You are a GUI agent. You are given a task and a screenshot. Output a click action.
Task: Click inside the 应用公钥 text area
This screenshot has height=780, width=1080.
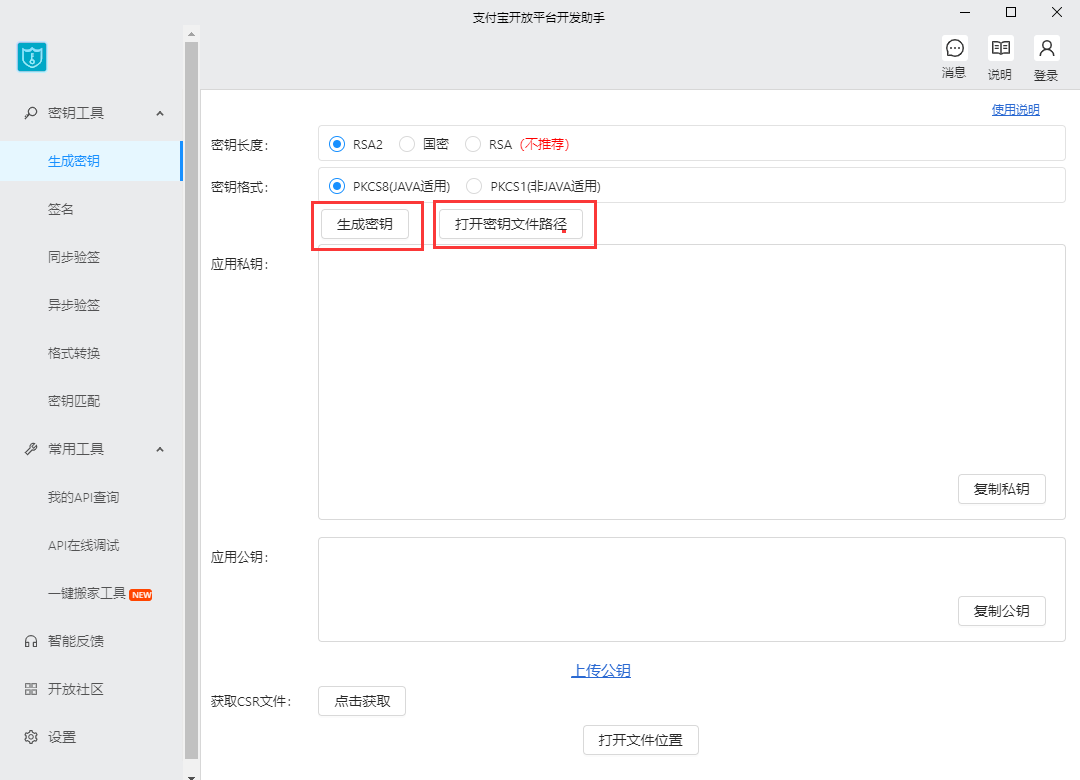(692, 590)
